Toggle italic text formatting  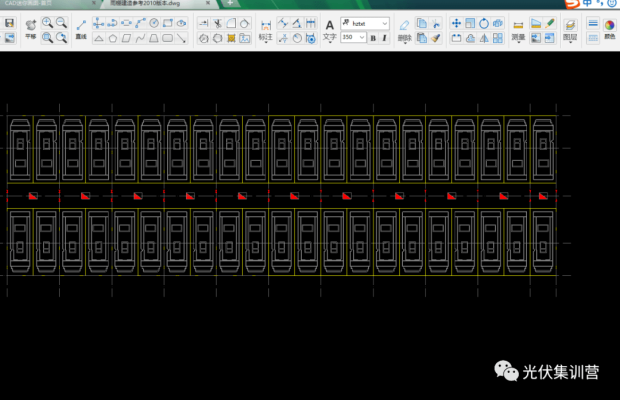pyautogui.click(x=385, y=37)
